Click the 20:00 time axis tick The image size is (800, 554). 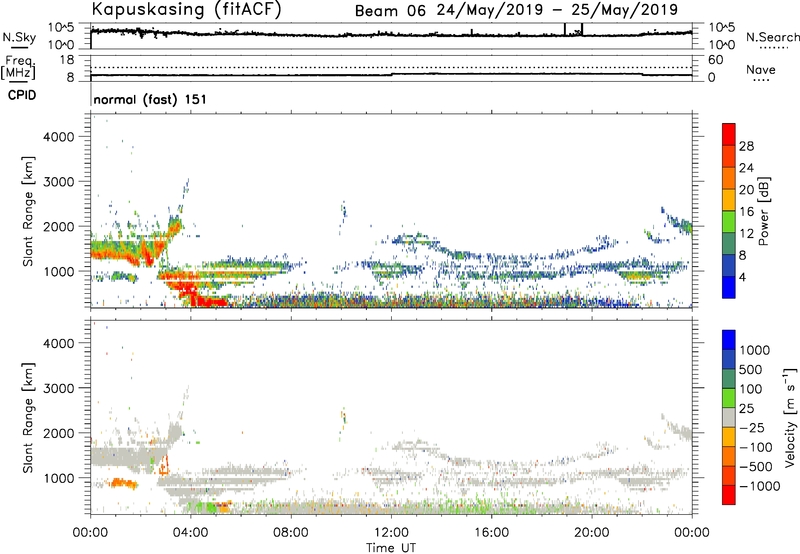pyautogui.click(x=592, y=533)
